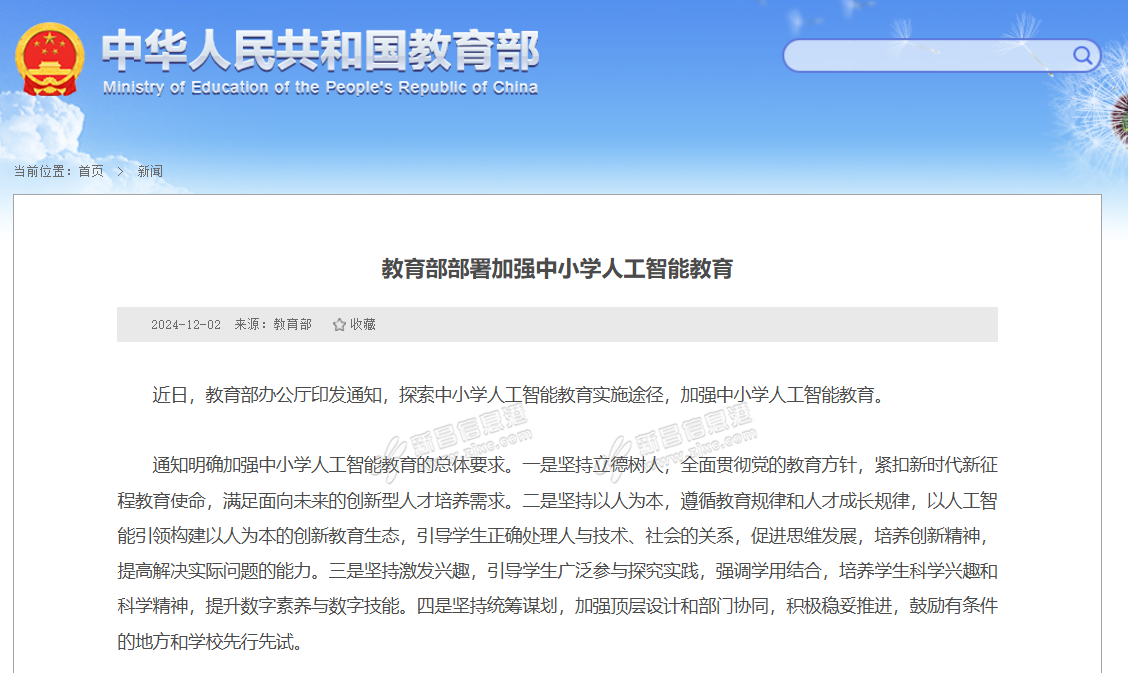Click the star favorite icon
Viewport: 1128px width, 673px height.
[339, 325]
